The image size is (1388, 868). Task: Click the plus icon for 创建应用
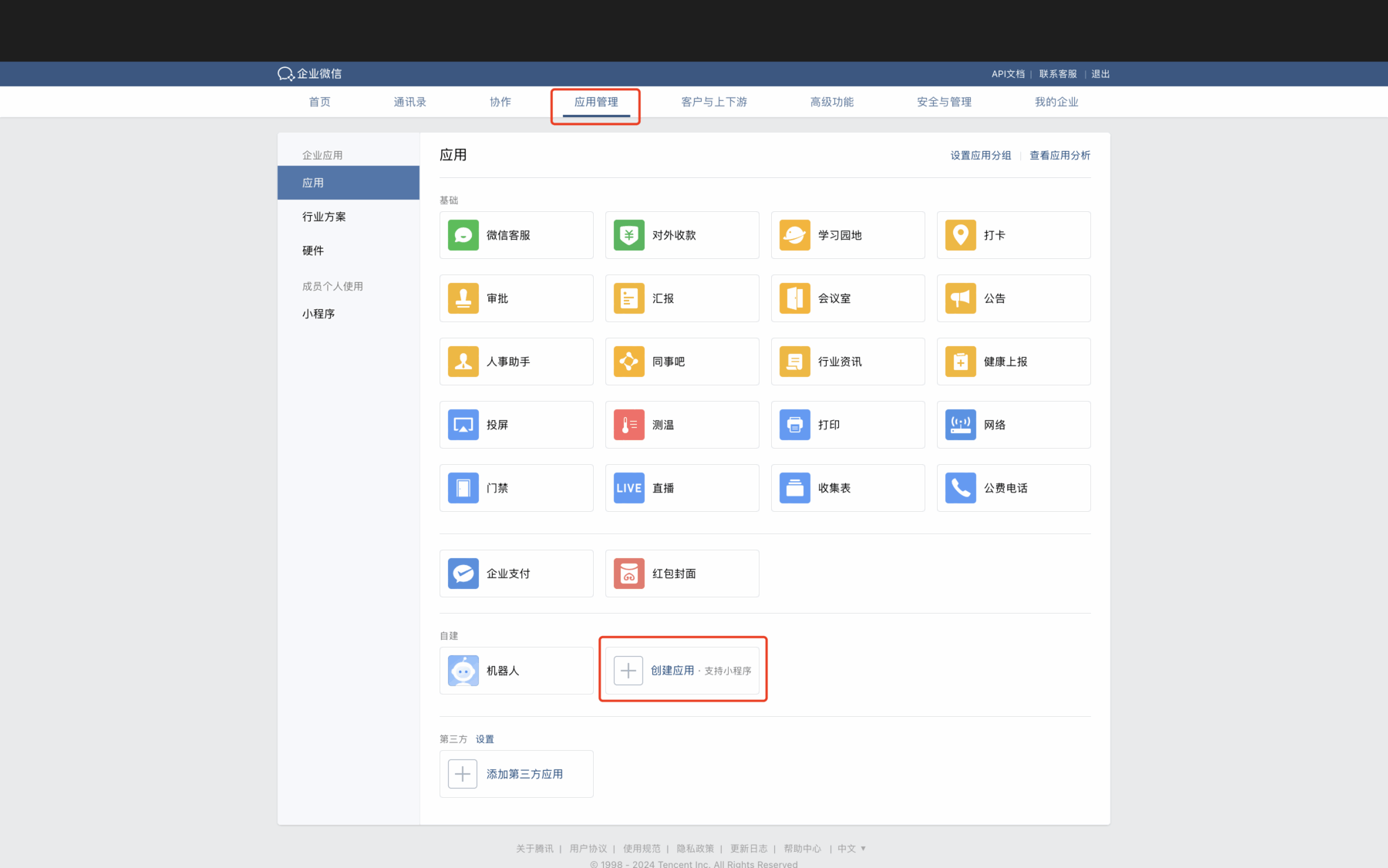pos(628,671)
